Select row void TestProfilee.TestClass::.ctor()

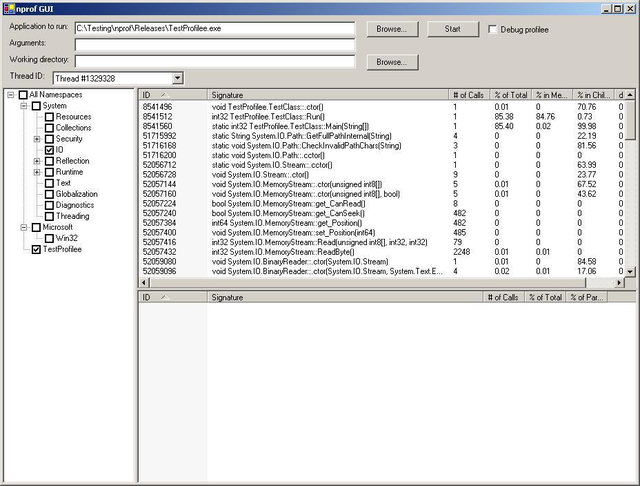click(382, 107)
